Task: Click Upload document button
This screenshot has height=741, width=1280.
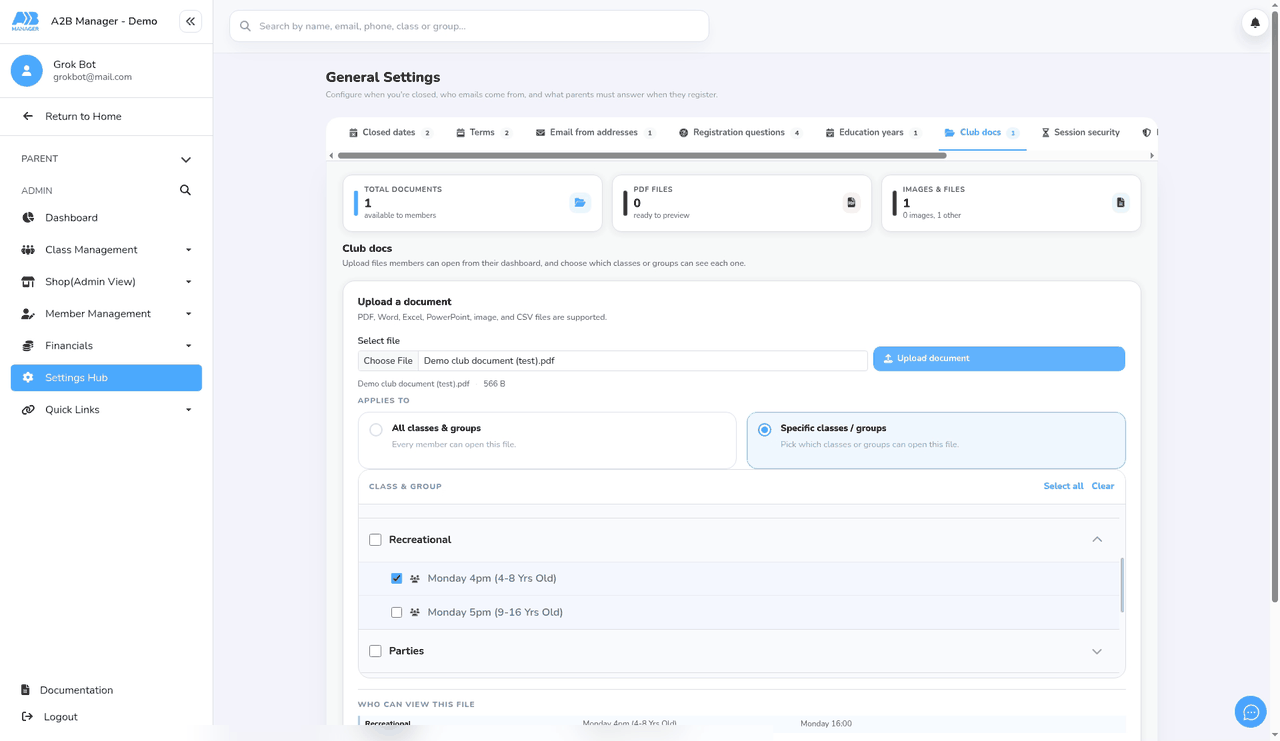Action: [x=999, y=359]
